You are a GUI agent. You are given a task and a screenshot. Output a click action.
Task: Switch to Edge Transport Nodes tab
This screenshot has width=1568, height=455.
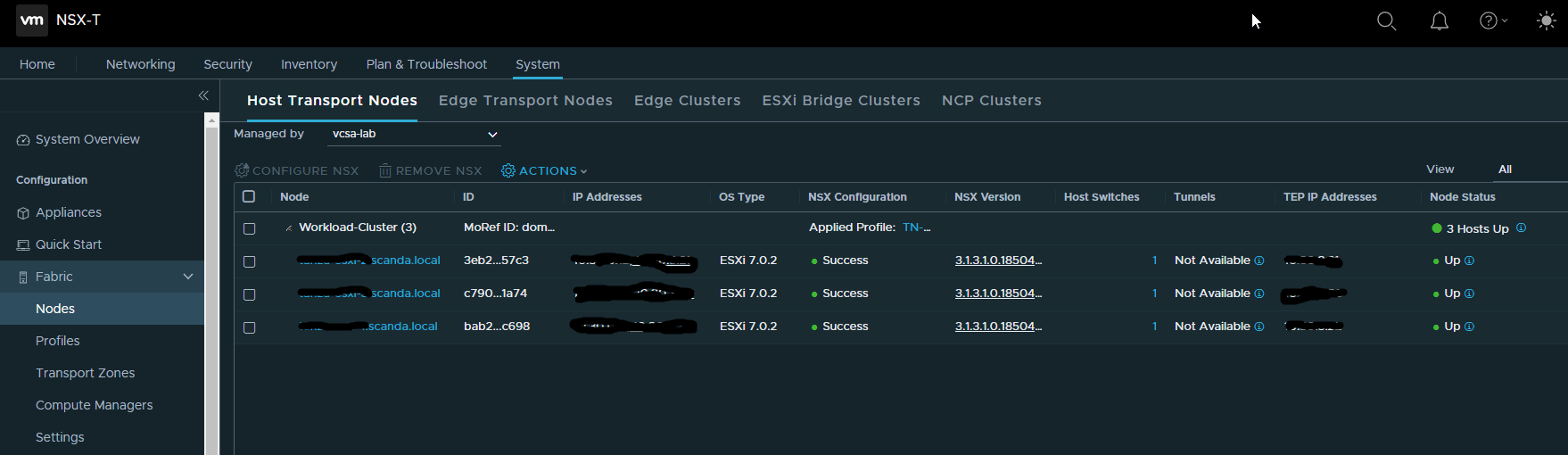[525, 100]
